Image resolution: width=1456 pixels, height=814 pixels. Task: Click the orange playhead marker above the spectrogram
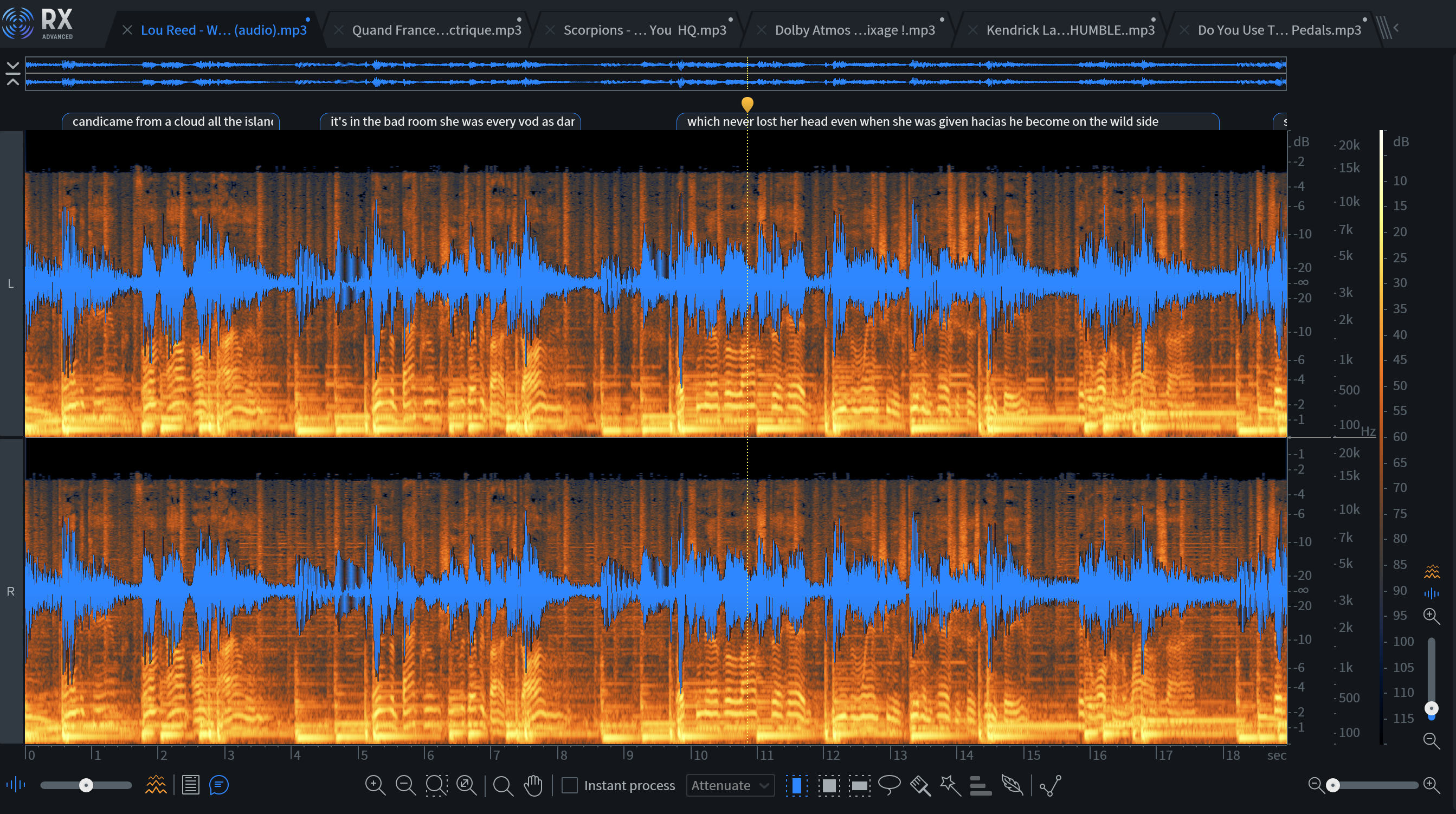747,104
